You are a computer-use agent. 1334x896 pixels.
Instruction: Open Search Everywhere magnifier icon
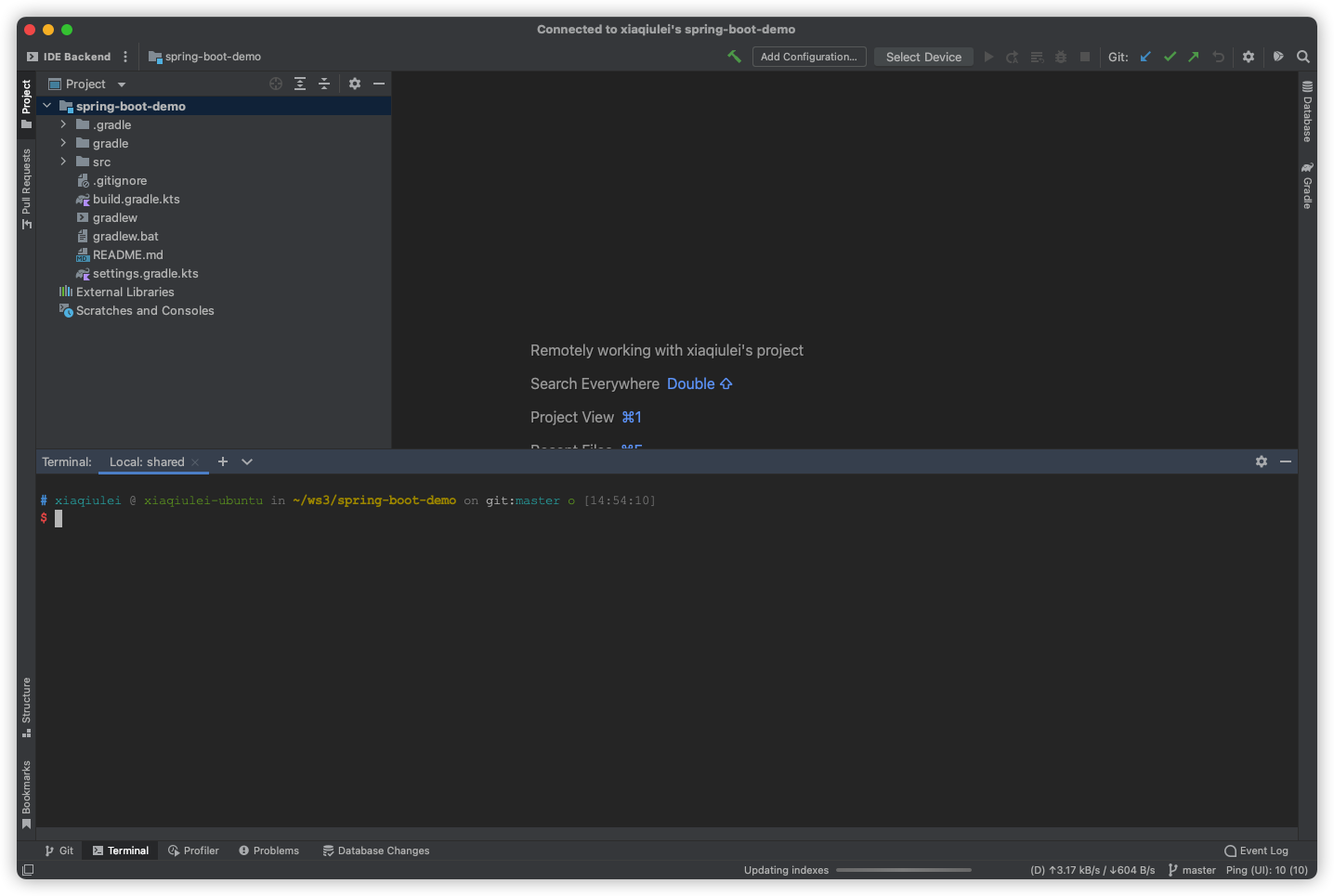click(x=1303, y=57)
